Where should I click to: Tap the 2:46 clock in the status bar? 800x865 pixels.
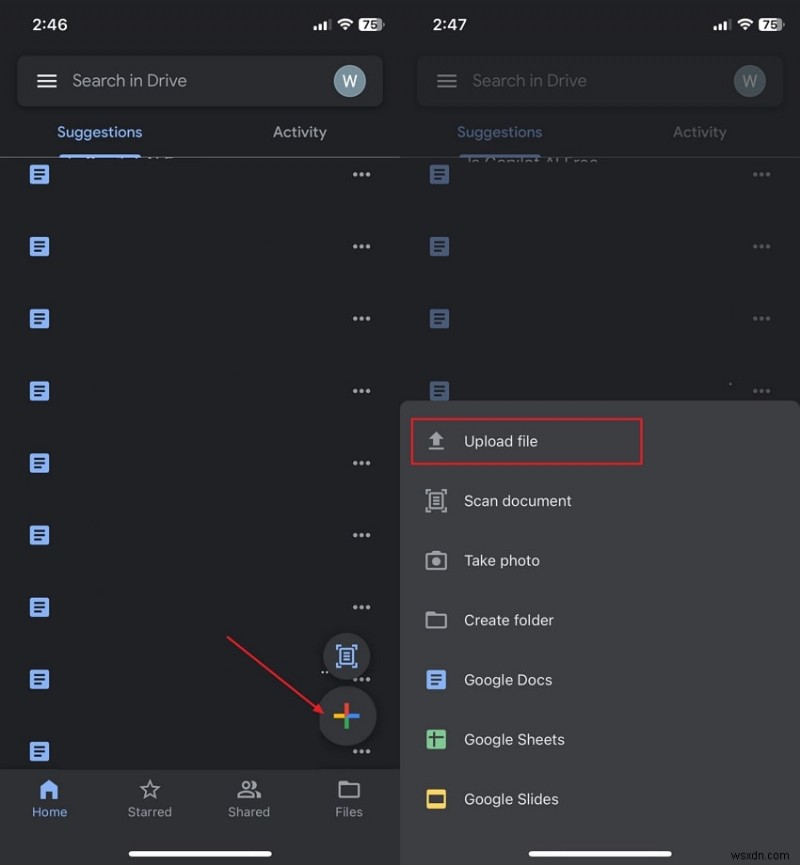(50, 25)
